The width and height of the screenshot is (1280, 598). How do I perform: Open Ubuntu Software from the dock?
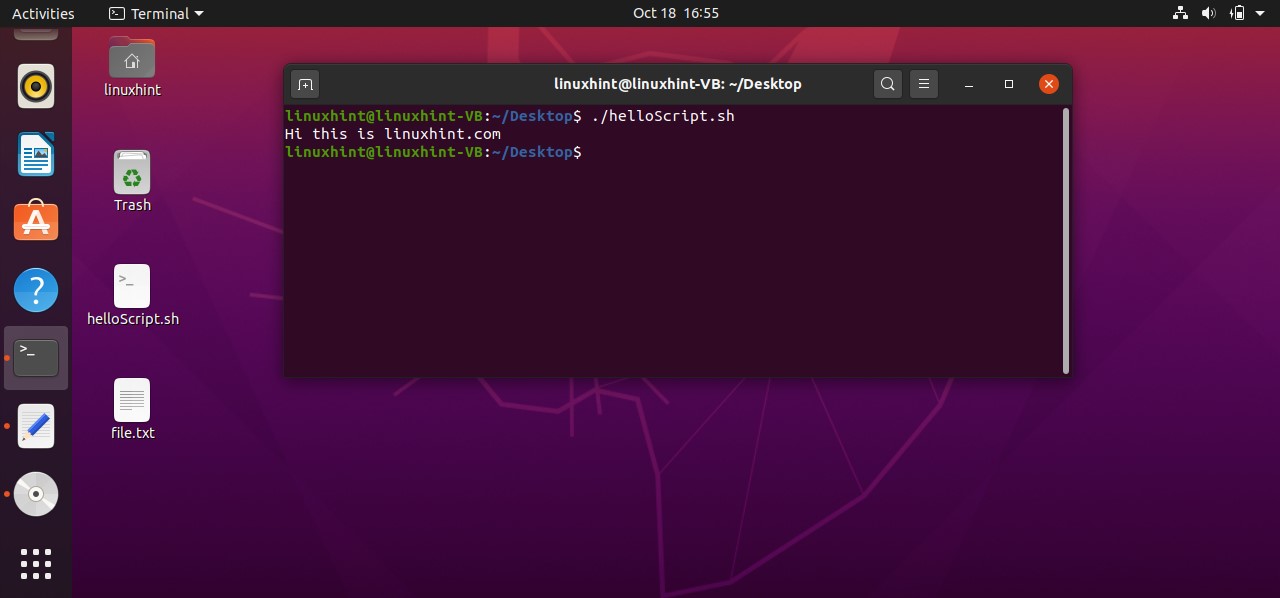pyautogui.click(x=36, y=221)
